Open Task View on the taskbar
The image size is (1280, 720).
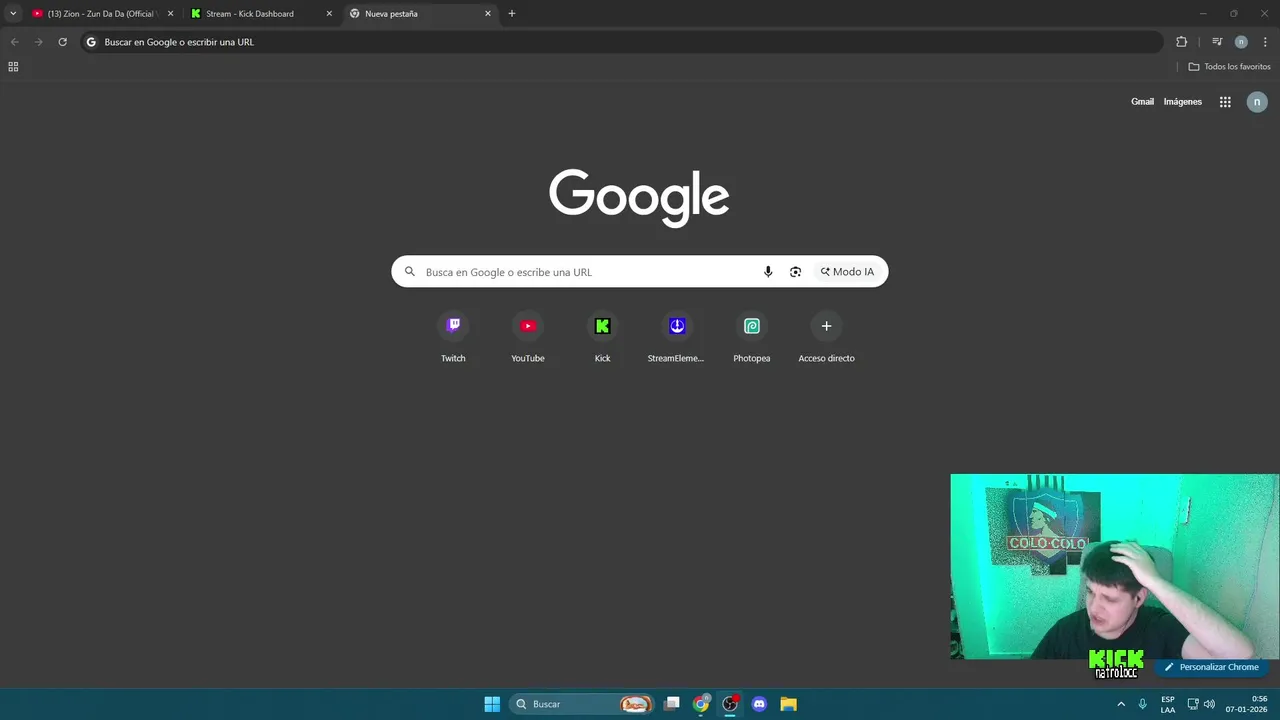pyautogui.click(x=672, y=704)
